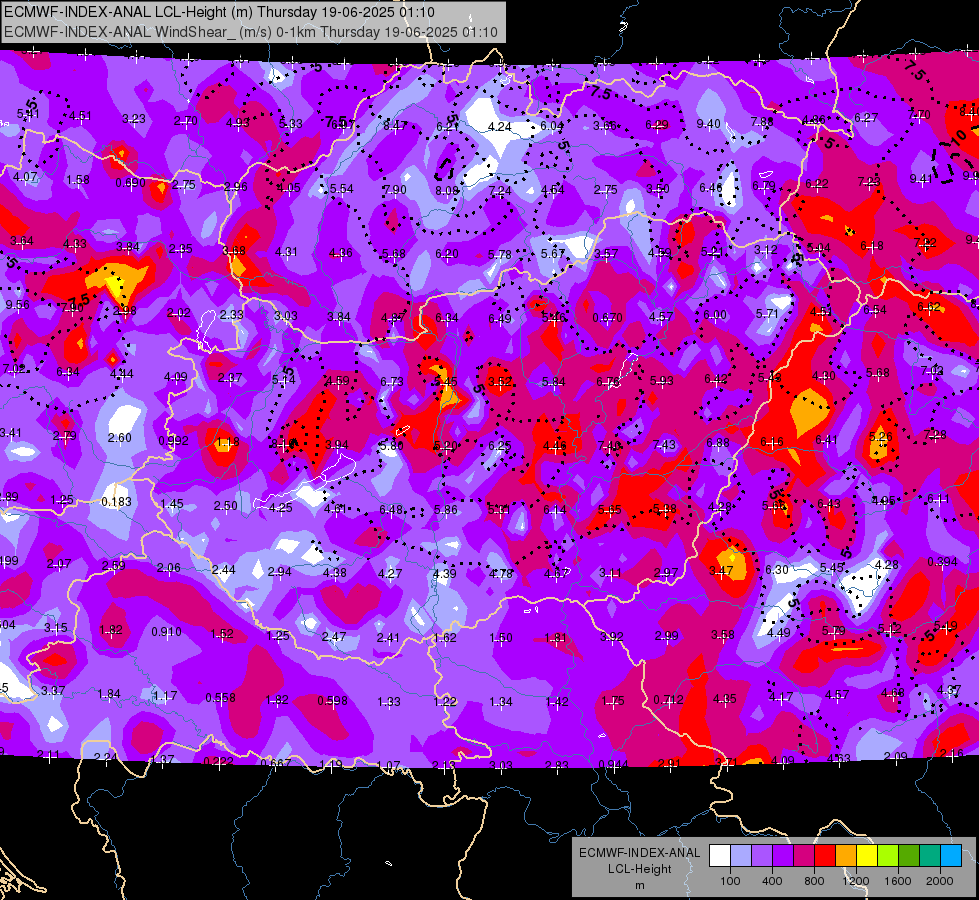This screenshot has height=900, width=979.
Task: Click the grid value 6.88
Action: tap(718, 442)
